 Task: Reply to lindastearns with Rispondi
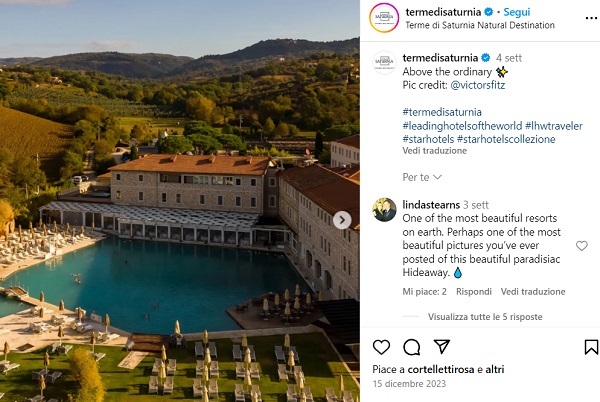tap(473, 291)
